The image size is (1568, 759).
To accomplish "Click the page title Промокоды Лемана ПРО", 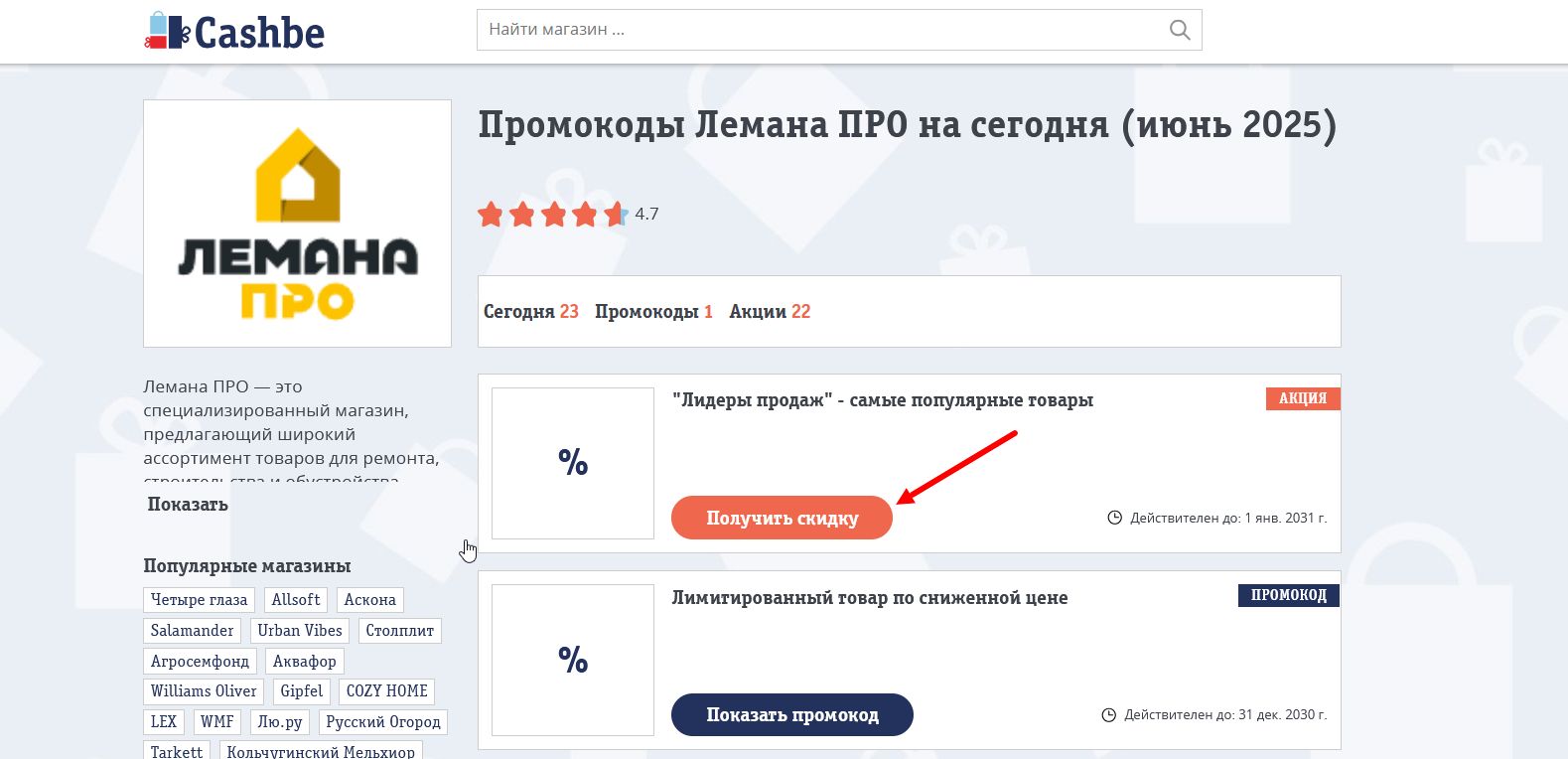I will coord(908,125).
